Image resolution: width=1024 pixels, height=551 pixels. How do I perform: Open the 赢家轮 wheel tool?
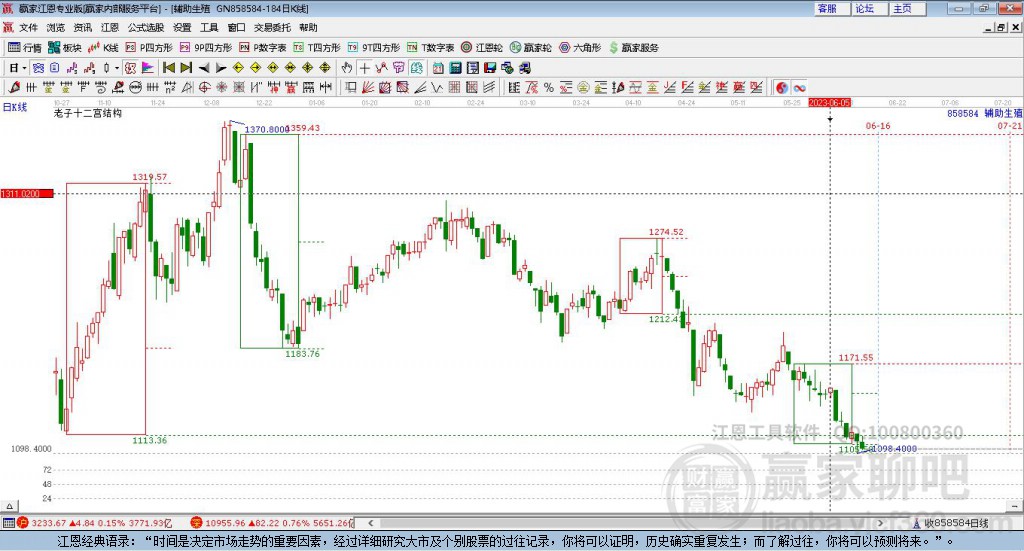coord(531,48)
